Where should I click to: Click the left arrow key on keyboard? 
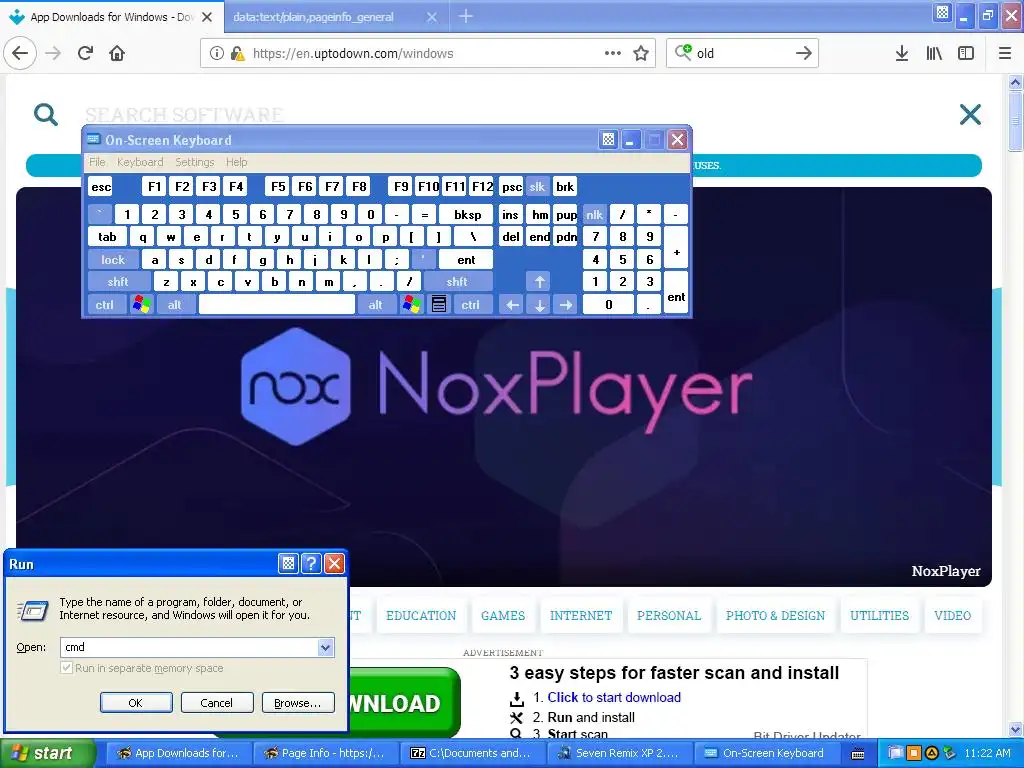point(513,304)
